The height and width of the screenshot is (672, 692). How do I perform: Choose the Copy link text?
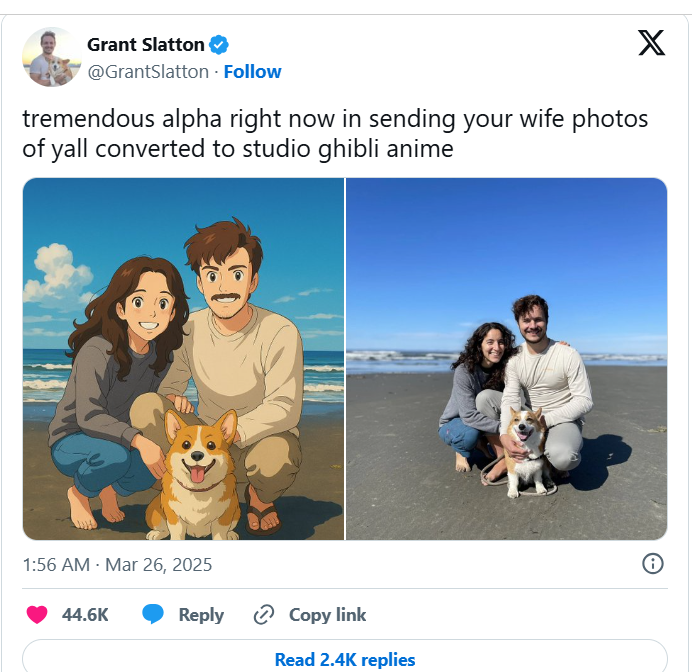327,615
